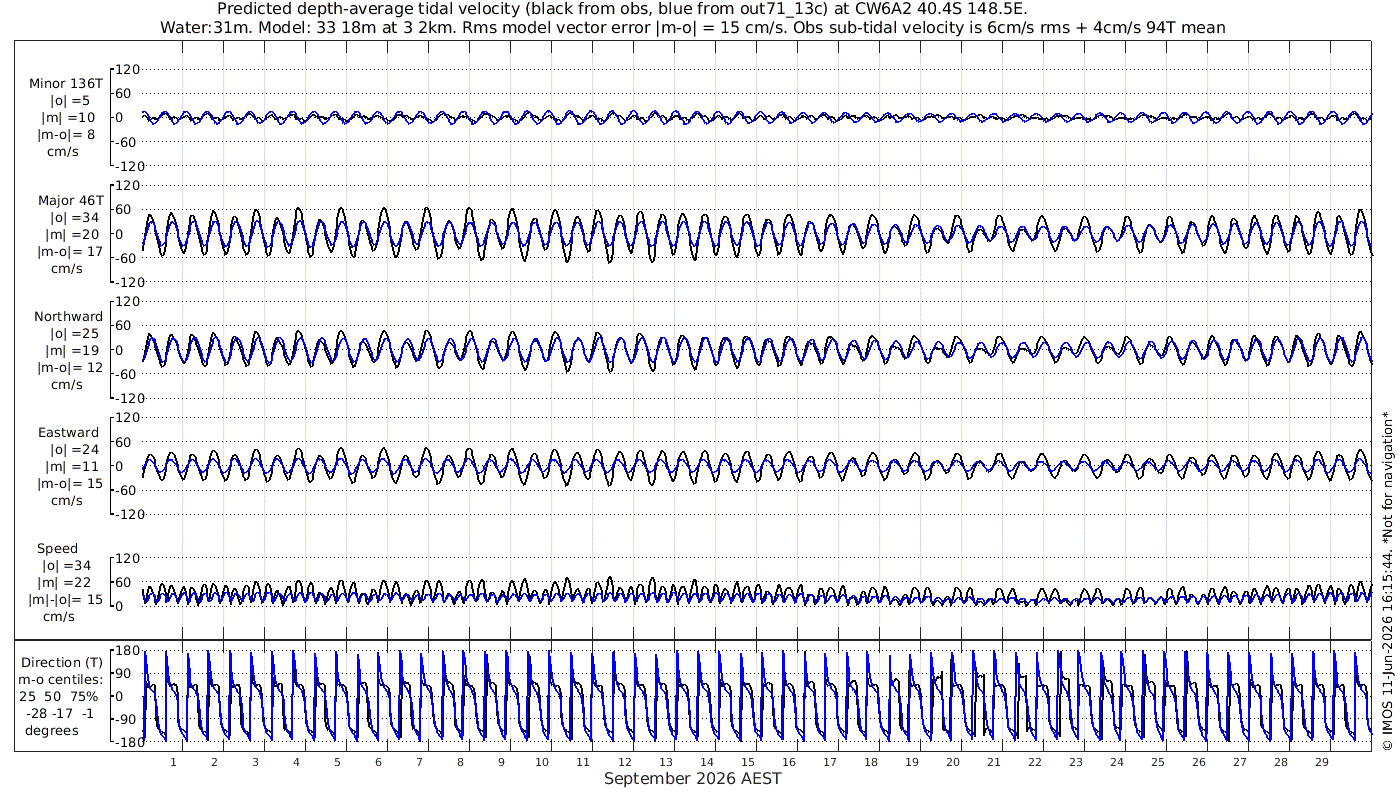The image size is (1400, 800).
Task: Click the Speed panel label
Action: (x=57, y=549)
